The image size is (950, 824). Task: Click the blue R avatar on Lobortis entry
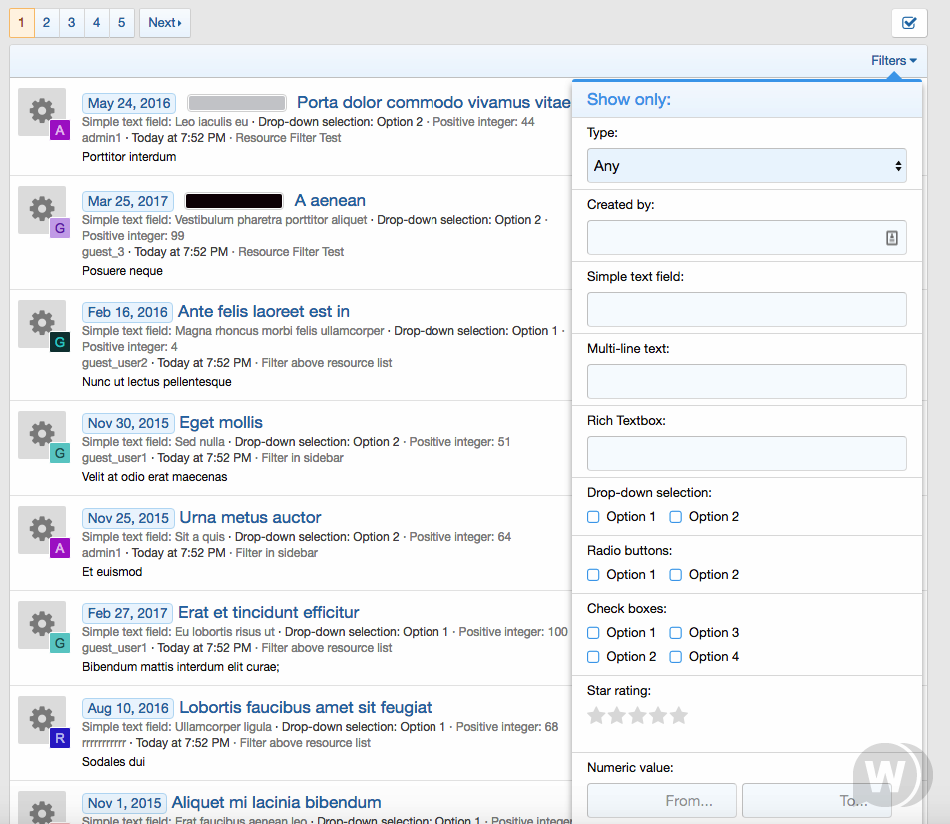[59, 738]
